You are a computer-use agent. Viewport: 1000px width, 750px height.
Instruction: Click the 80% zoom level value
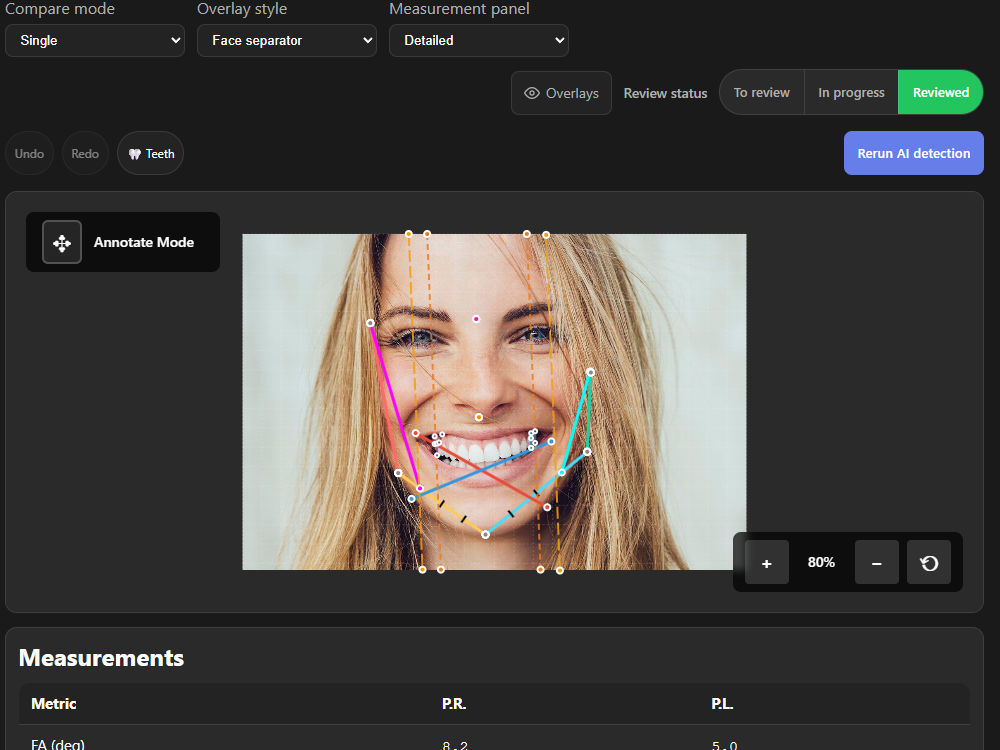[821, 562]
